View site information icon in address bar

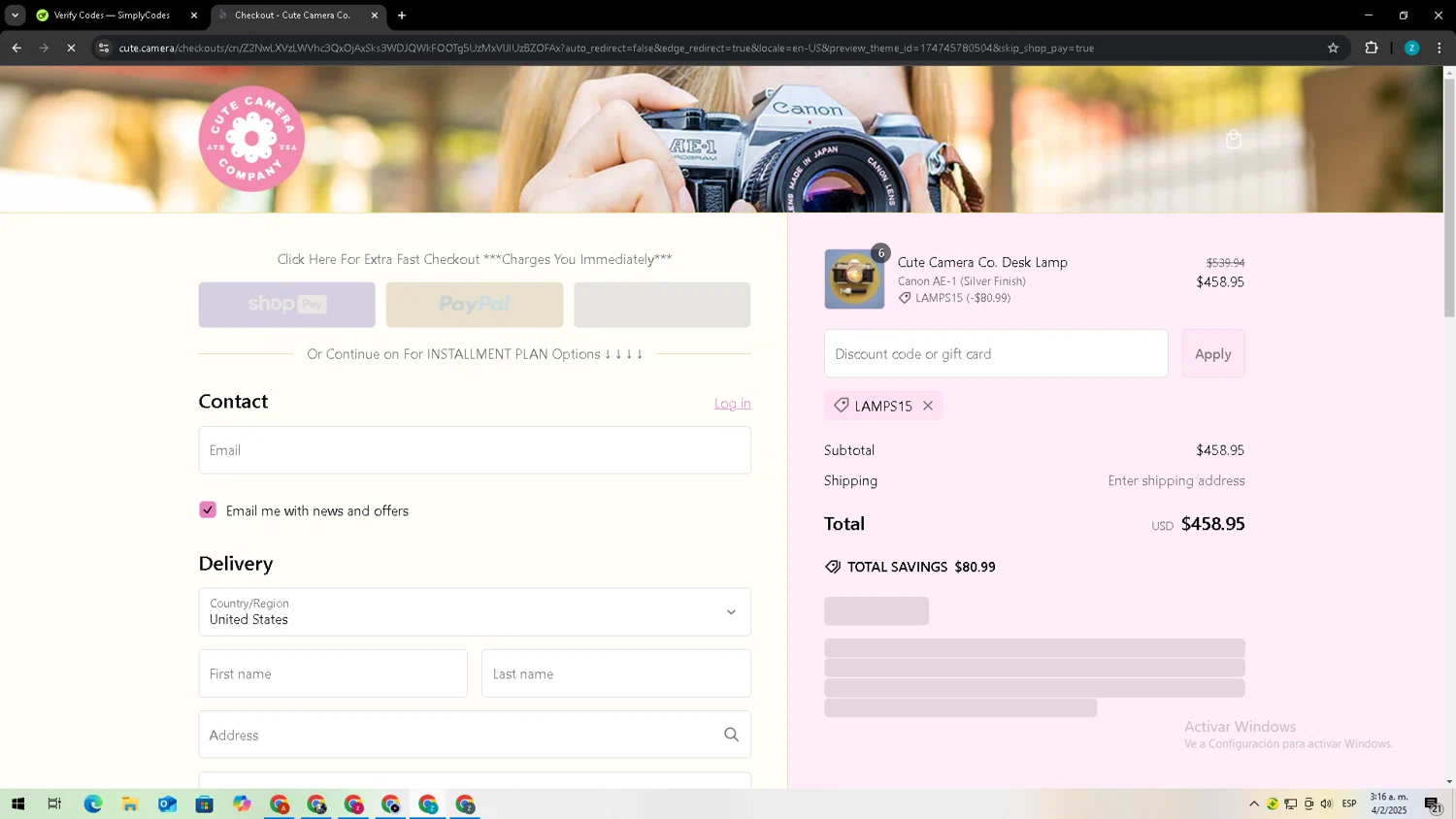(x=104, y=48)
